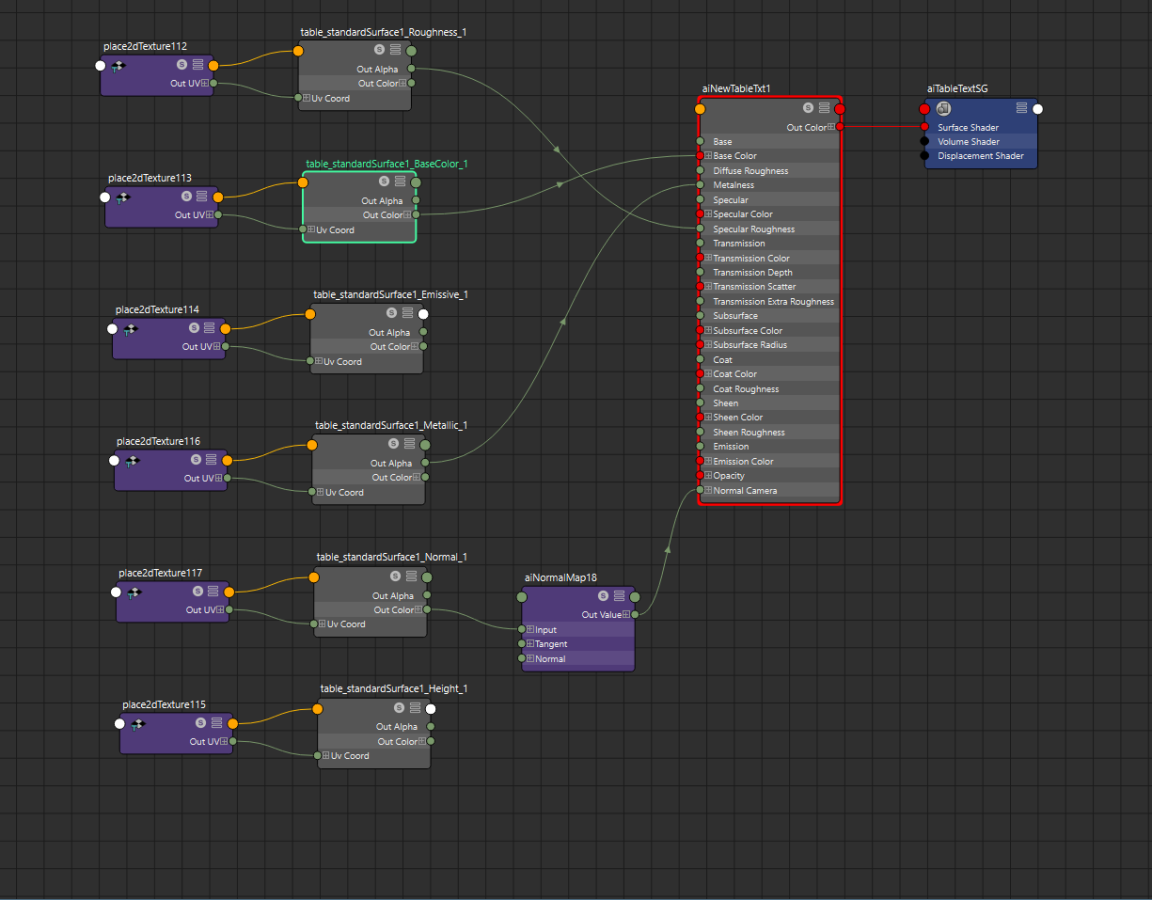Expand the Transmission Color attribute plus box
This screenshot has height=900, width=1152.
pos(708,258)
